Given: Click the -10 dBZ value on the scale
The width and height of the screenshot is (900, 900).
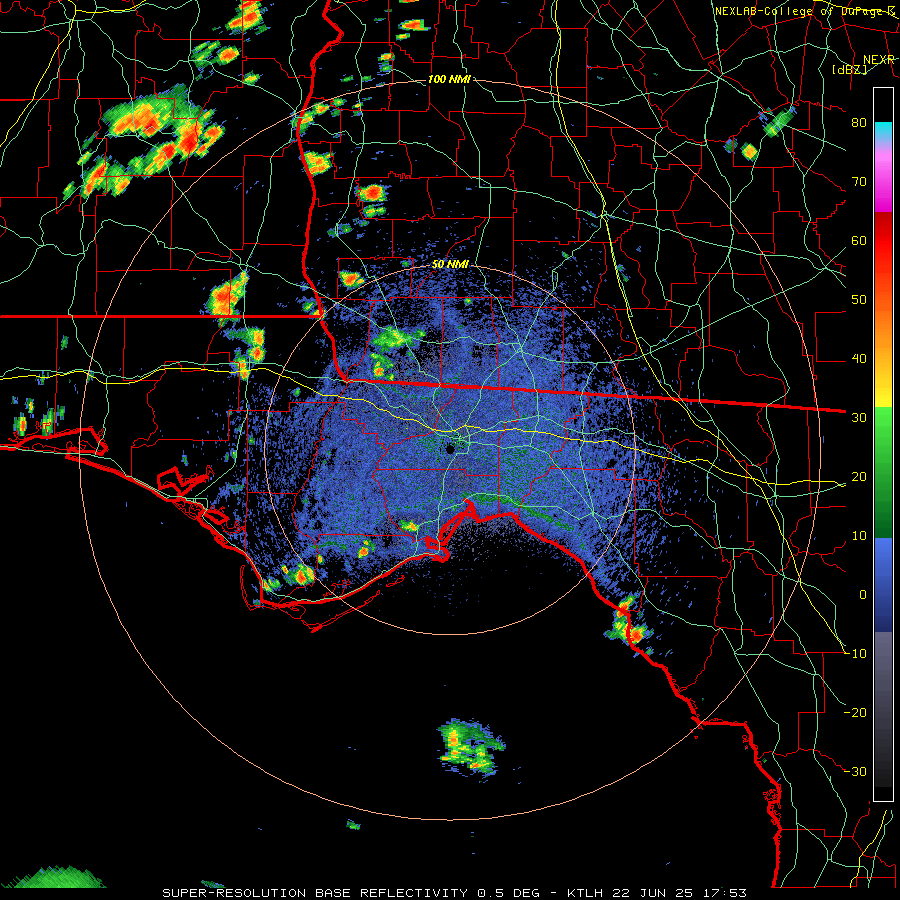Looking at the screenshot, I should (855, 654).
